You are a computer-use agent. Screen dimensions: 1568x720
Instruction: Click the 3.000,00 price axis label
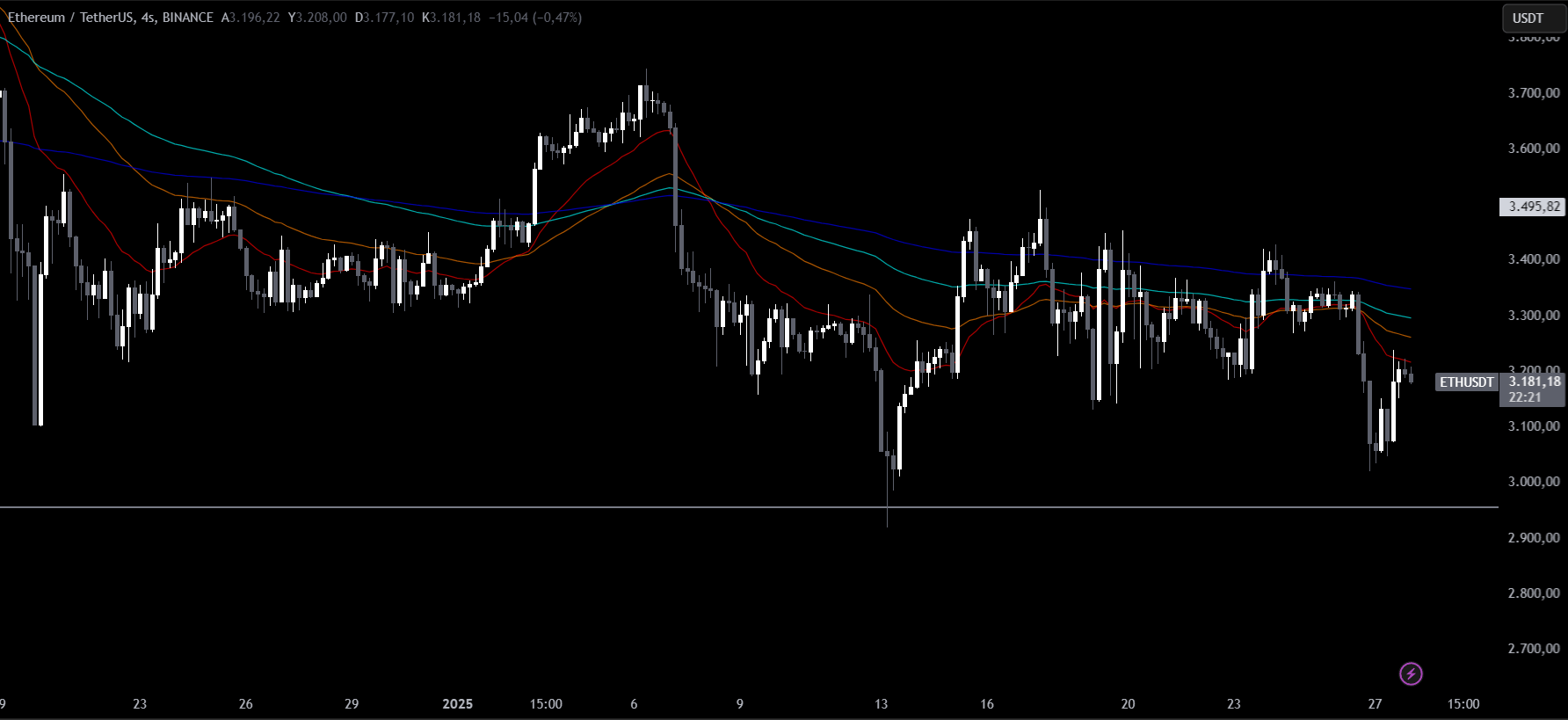[1534, 481]
